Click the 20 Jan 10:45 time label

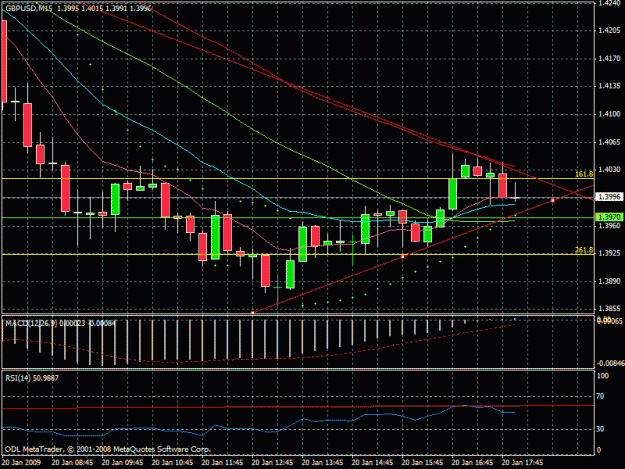coord(173,462)
